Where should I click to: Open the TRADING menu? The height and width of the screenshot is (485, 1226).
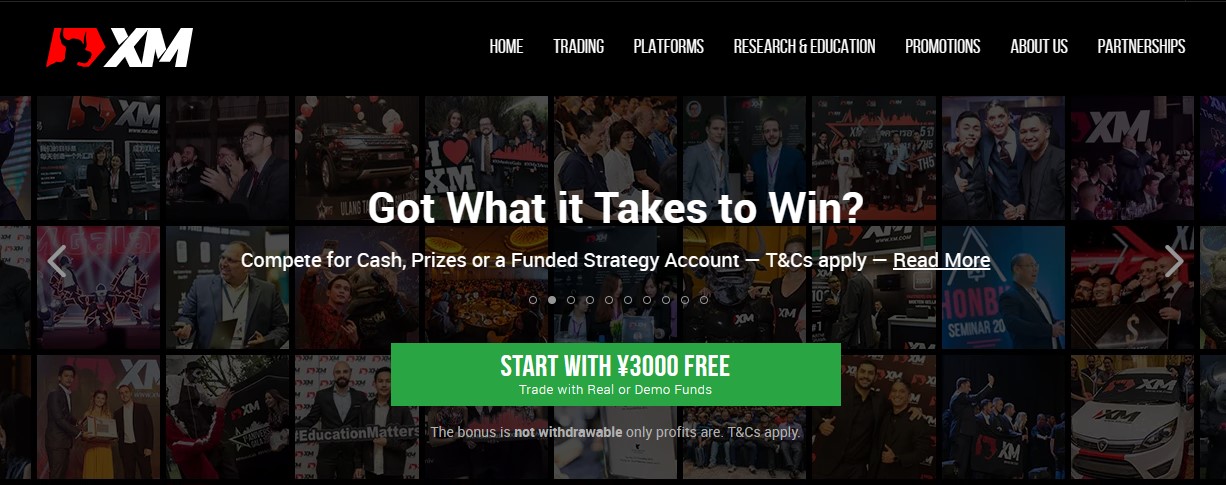point(579,46)
